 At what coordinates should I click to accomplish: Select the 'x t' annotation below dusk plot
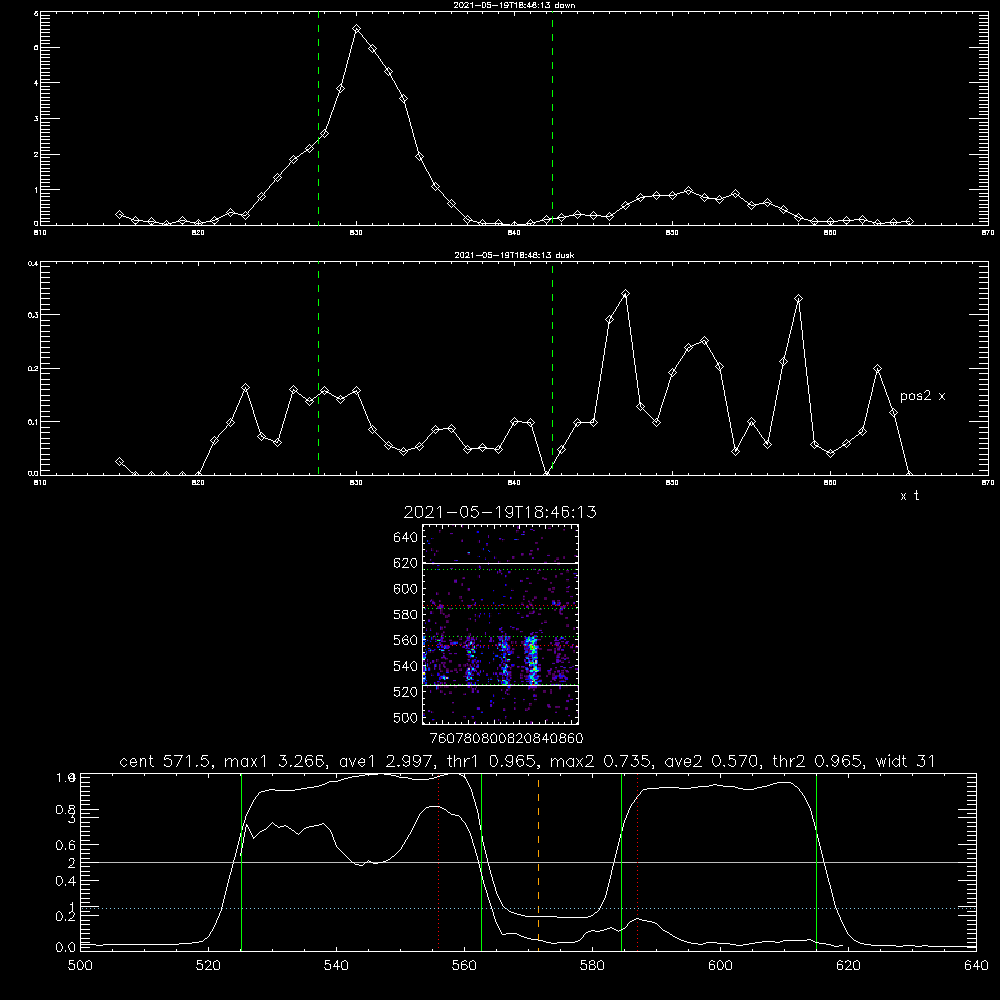(x=909, y=496)
